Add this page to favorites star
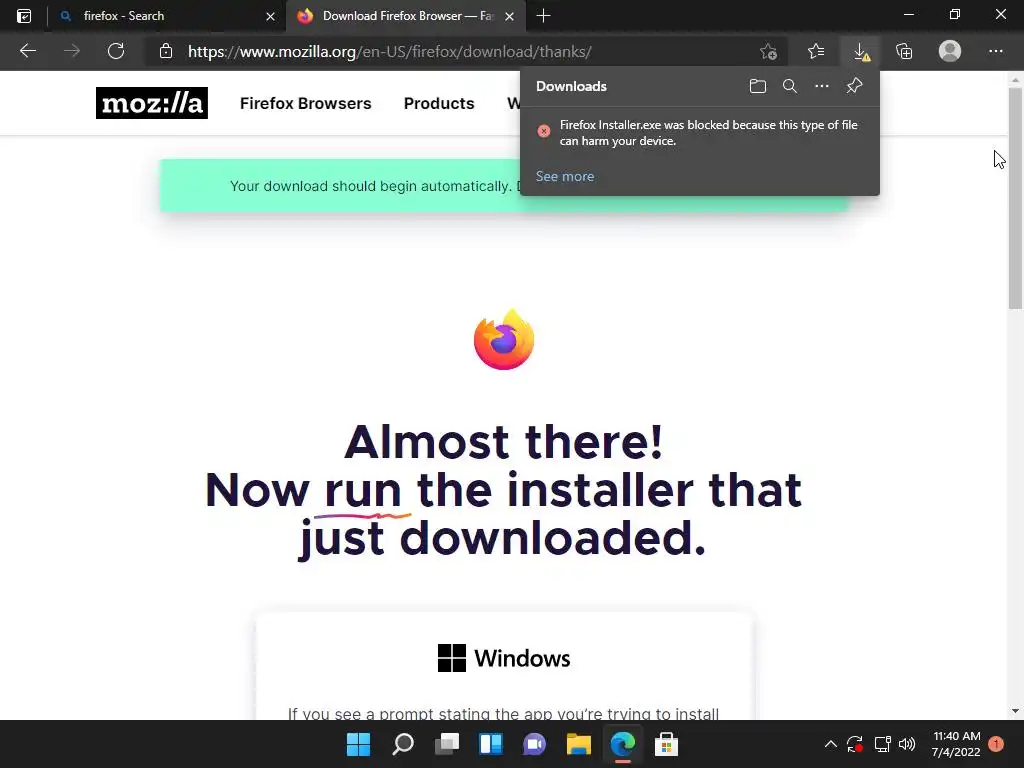Image resolution: width=1024 pixels, height=768 pixels. click(x=769, y=52)
